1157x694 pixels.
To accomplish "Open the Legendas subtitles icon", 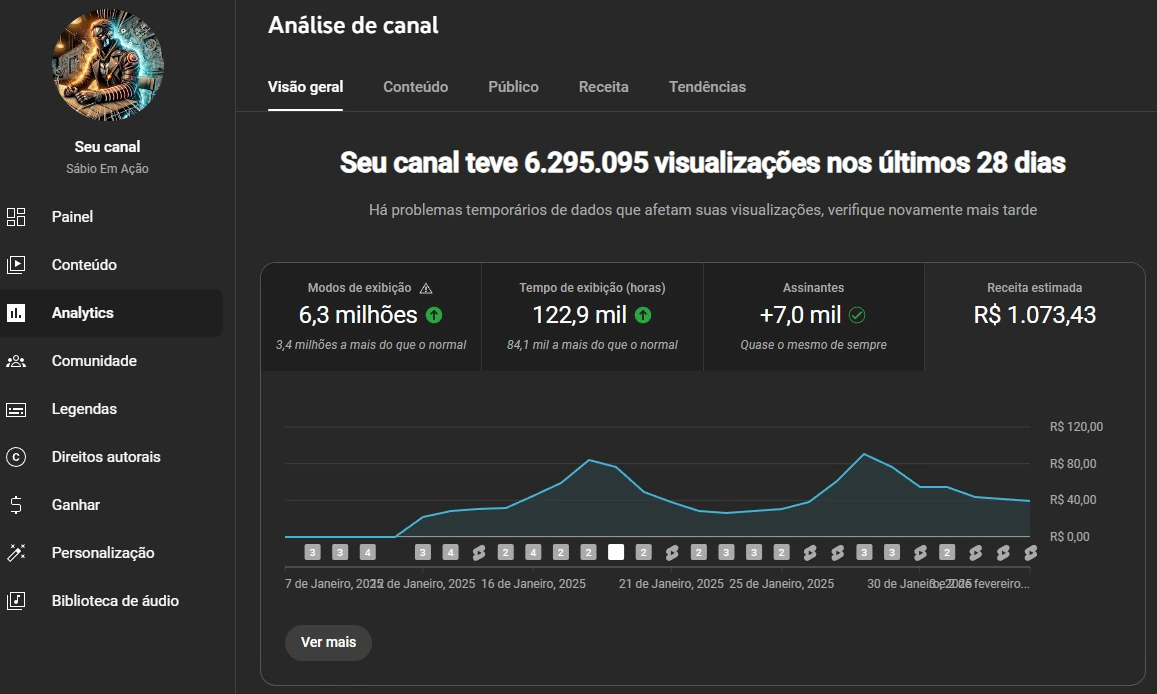I will click(16, 409).
